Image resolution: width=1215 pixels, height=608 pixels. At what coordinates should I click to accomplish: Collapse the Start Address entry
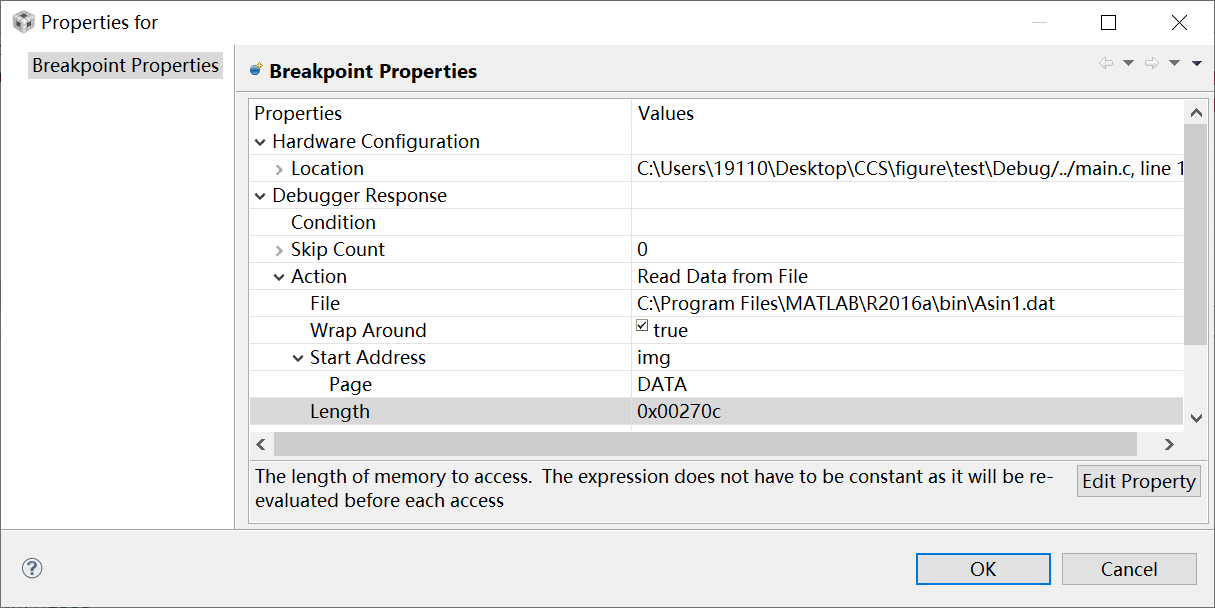click(297, 356)
